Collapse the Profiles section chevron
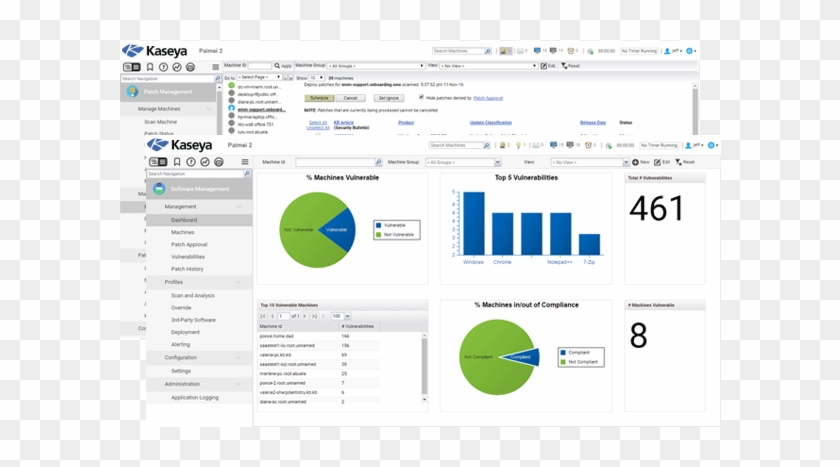Screen dimensions: 840x467 point(238,282)
